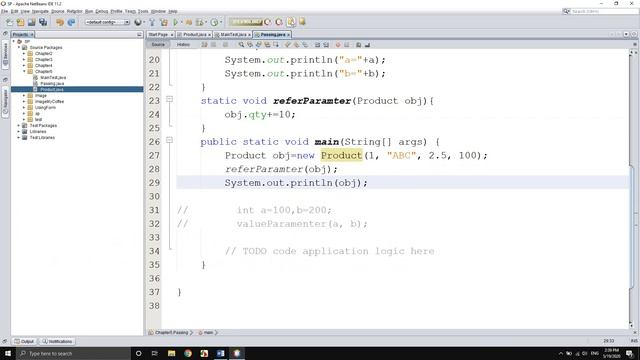Image resolution: width=640 pixels, height=360 pixels.
Task: Click the Shift Line Left editor icon
Action: 317,44
